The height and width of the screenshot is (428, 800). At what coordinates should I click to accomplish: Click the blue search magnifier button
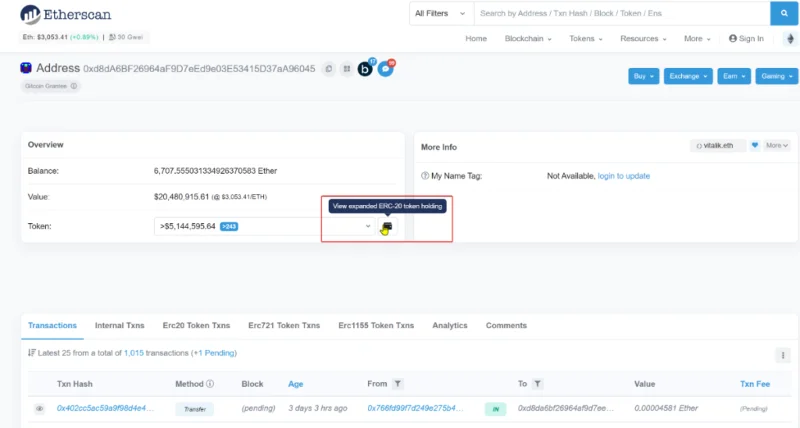(x=784, y=13)
